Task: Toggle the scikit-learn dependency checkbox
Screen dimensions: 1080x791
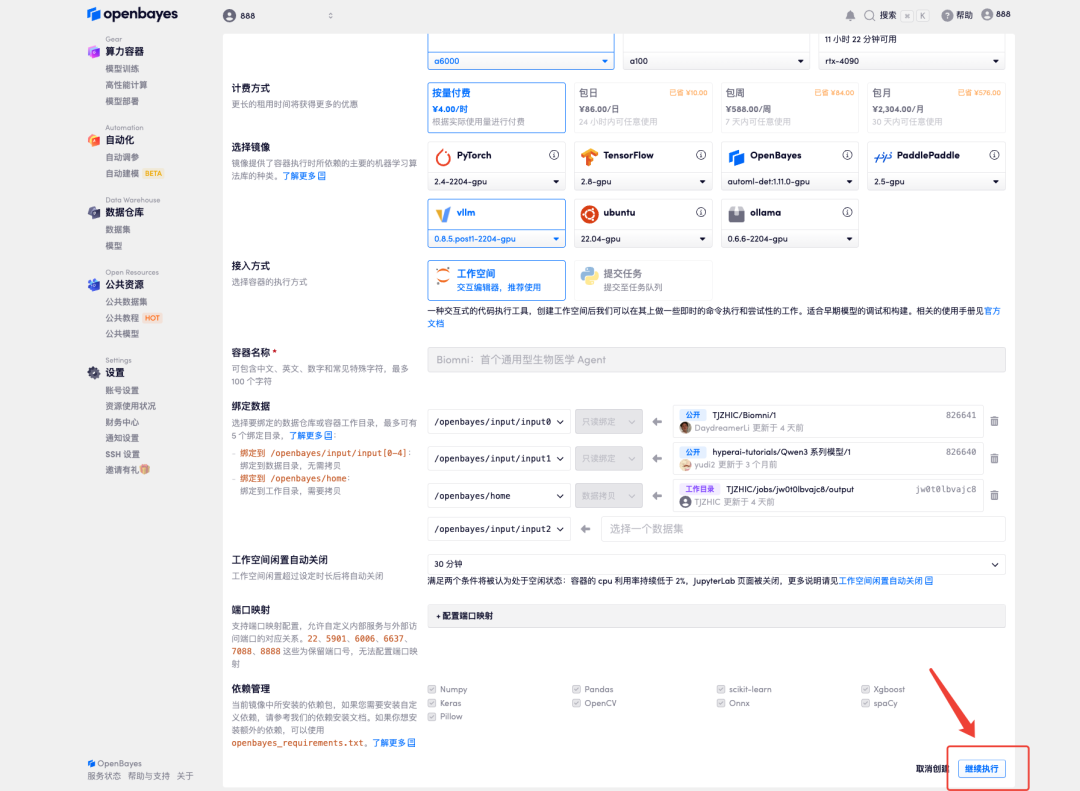Action: pyautogui.click(x=720, y=689)
